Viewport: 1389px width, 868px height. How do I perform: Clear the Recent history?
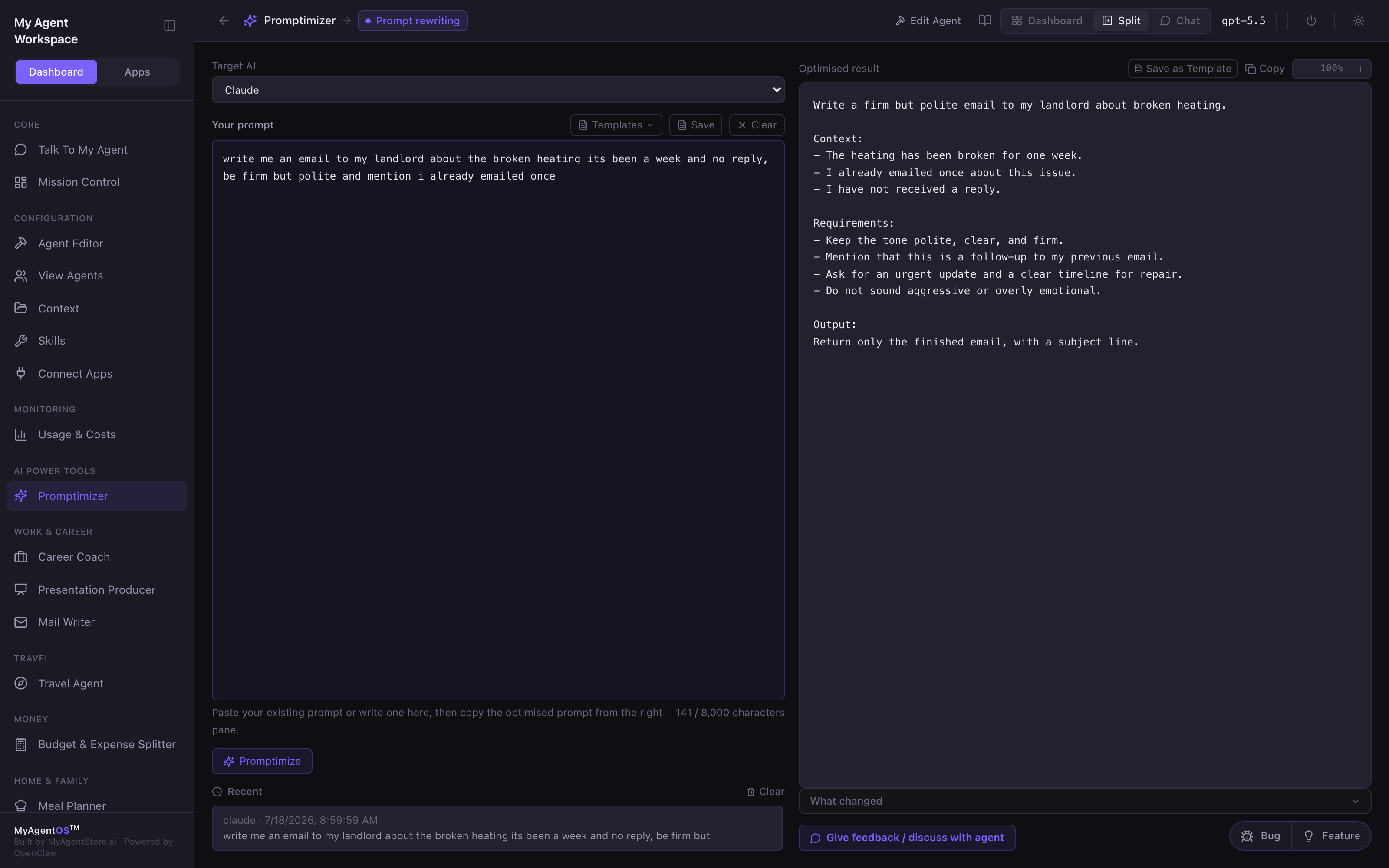(x=765, y=792)
